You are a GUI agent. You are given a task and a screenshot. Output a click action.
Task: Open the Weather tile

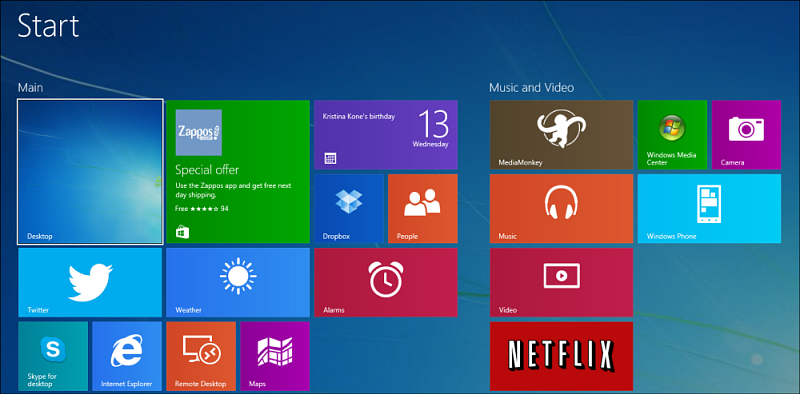(x=238, y=283)
